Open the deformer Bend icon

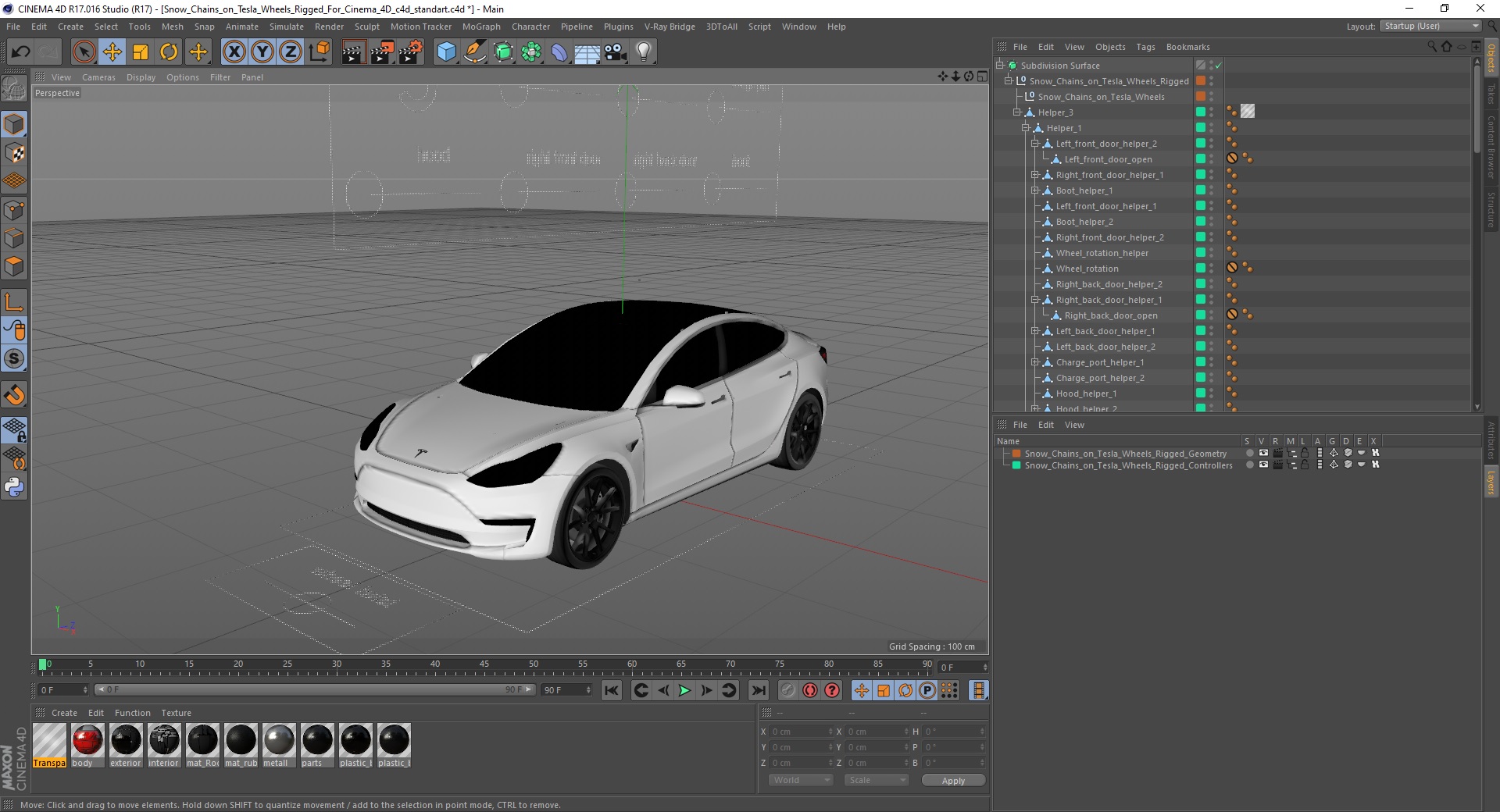click(559, 52)
